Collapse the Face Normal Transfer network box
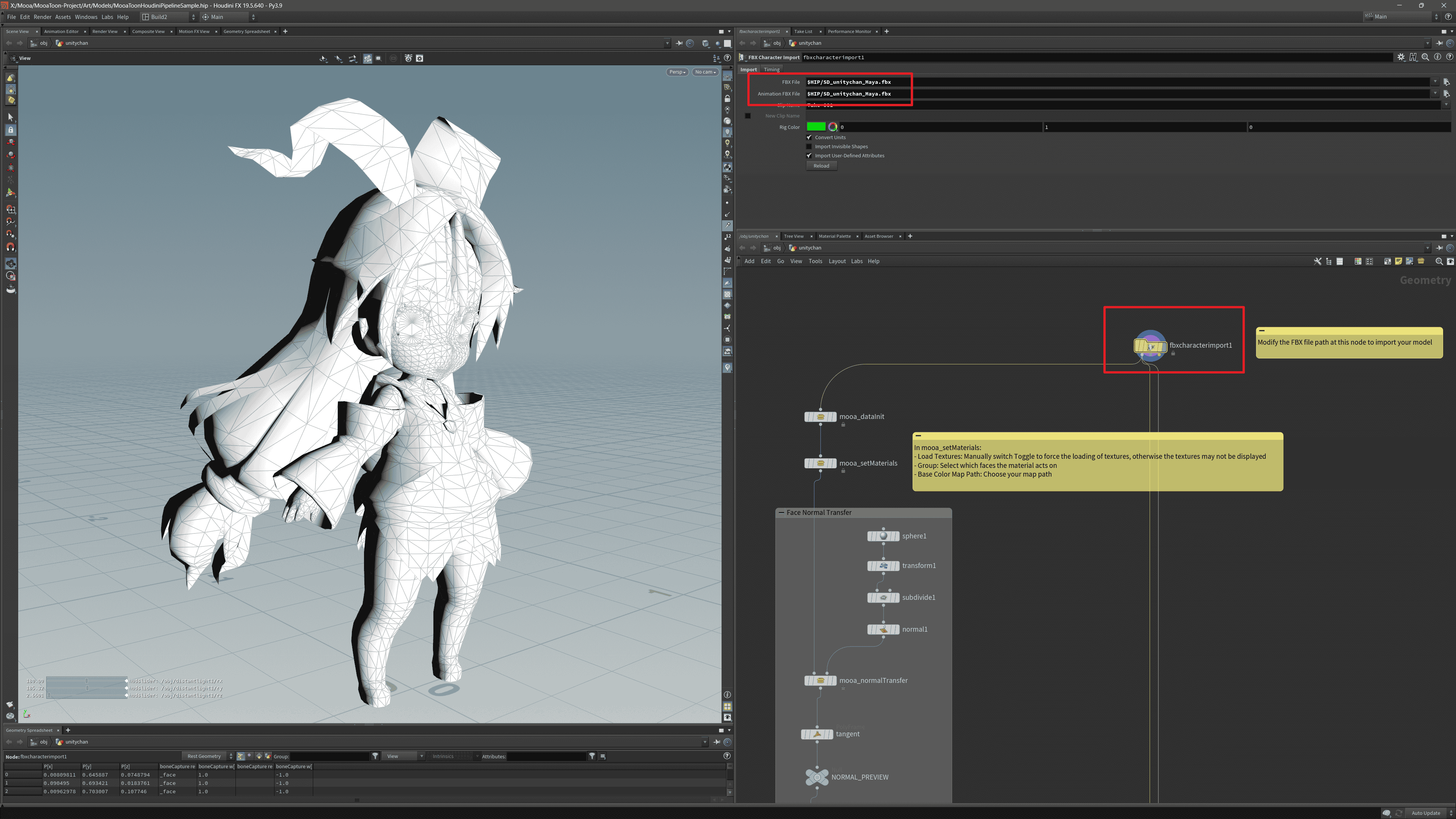This screenshot has height=819, width=1456. coord(781,513)
